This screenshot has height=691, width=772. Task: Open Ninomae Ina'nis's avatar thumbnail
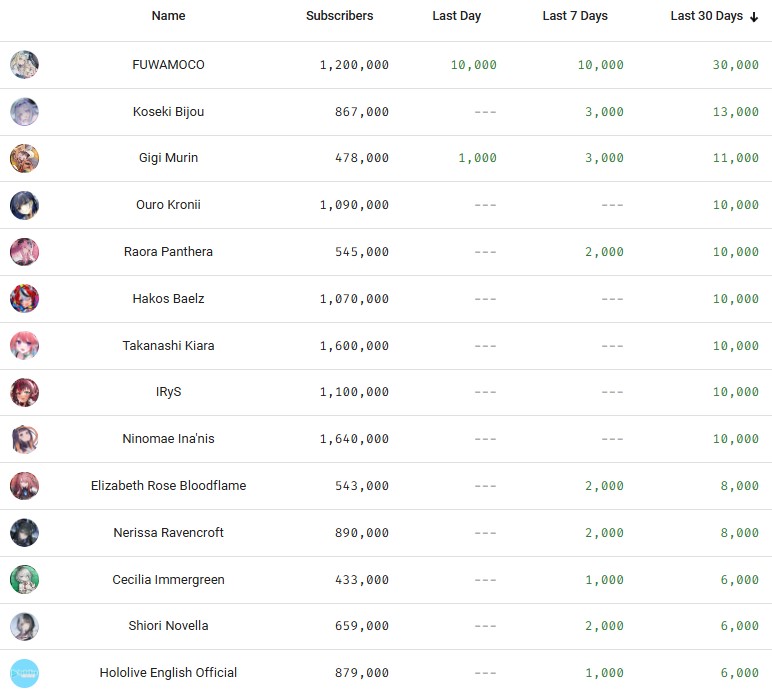24,439
